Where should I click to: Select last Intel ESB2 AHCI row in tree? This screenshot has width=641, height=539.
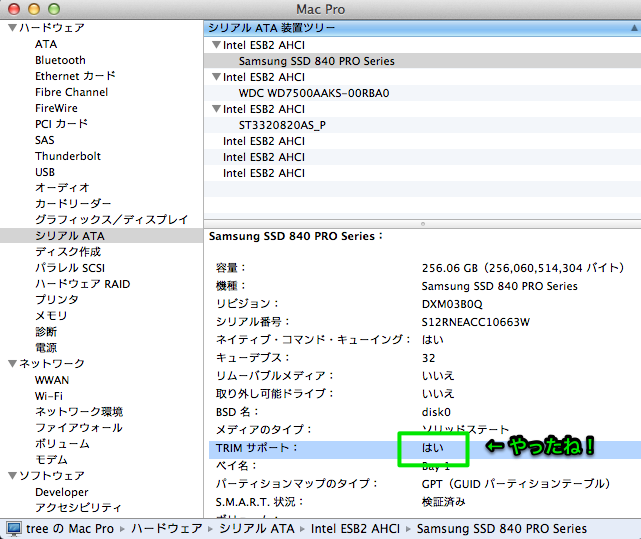point(422,173)
